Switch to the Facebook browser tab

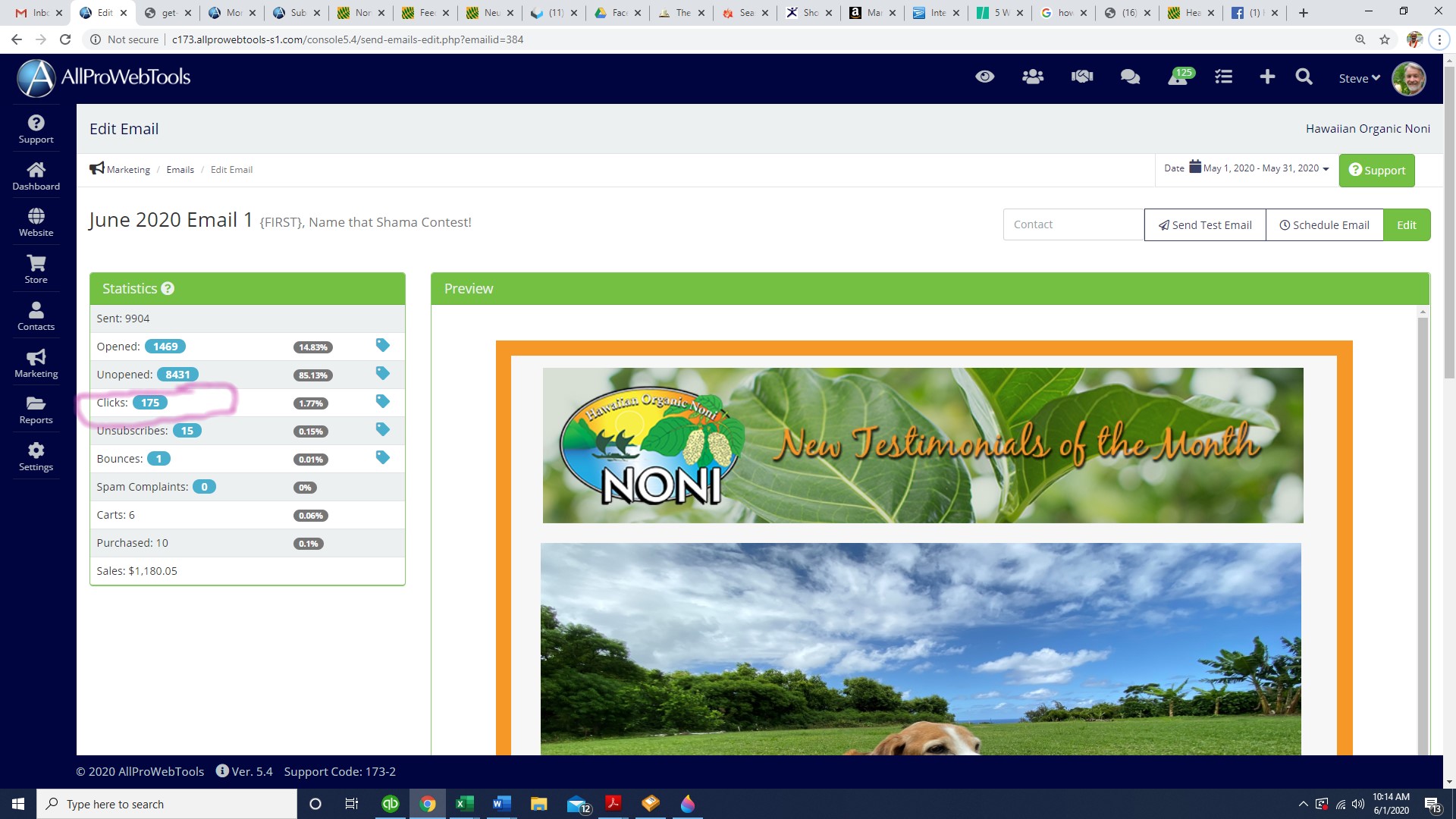(1255, 13)
